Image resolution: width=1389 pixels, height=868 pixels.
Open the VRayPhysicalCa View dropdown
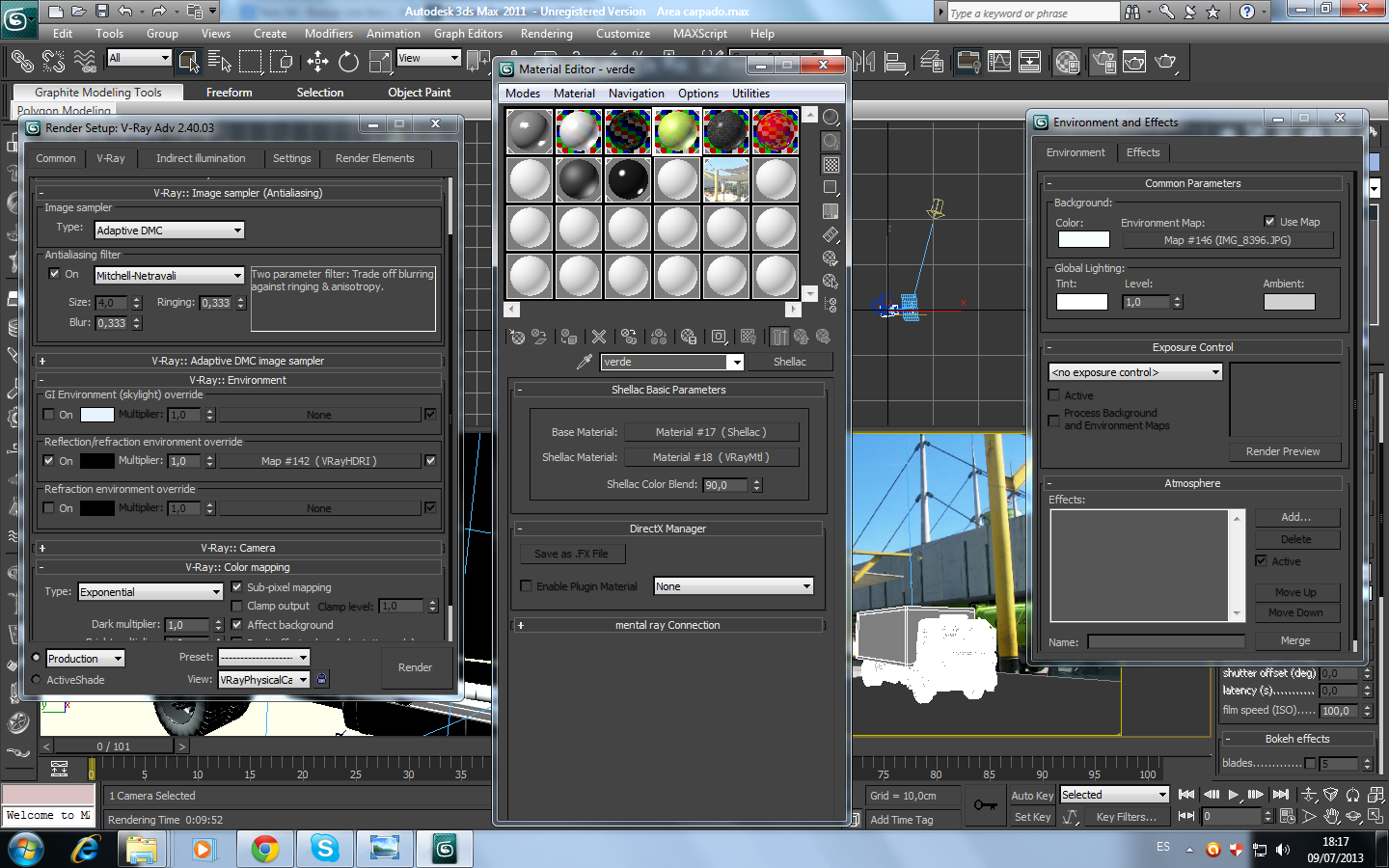(x=264, y=680)
